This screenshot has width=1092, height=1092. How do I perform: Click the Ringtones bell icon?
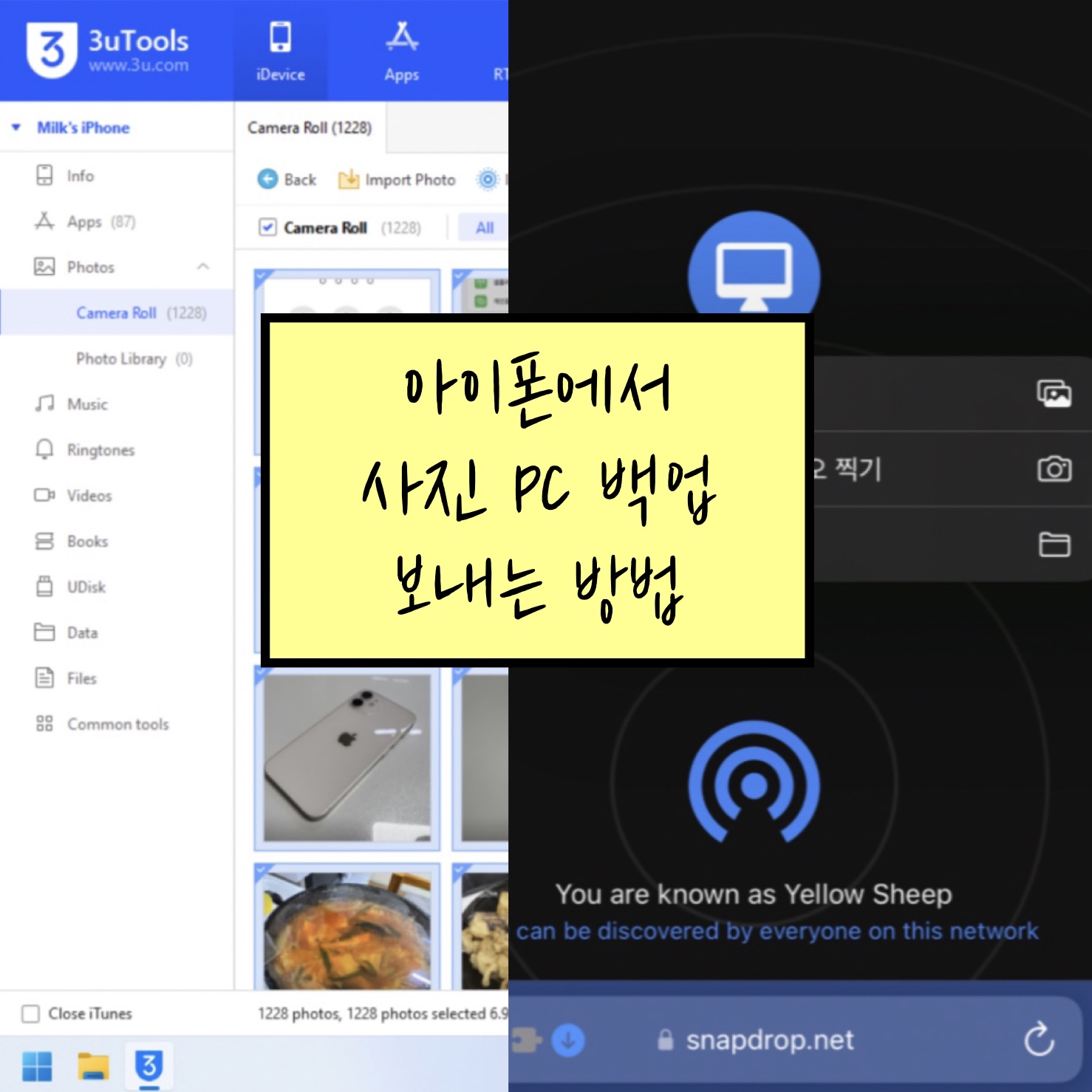(44, 449)
